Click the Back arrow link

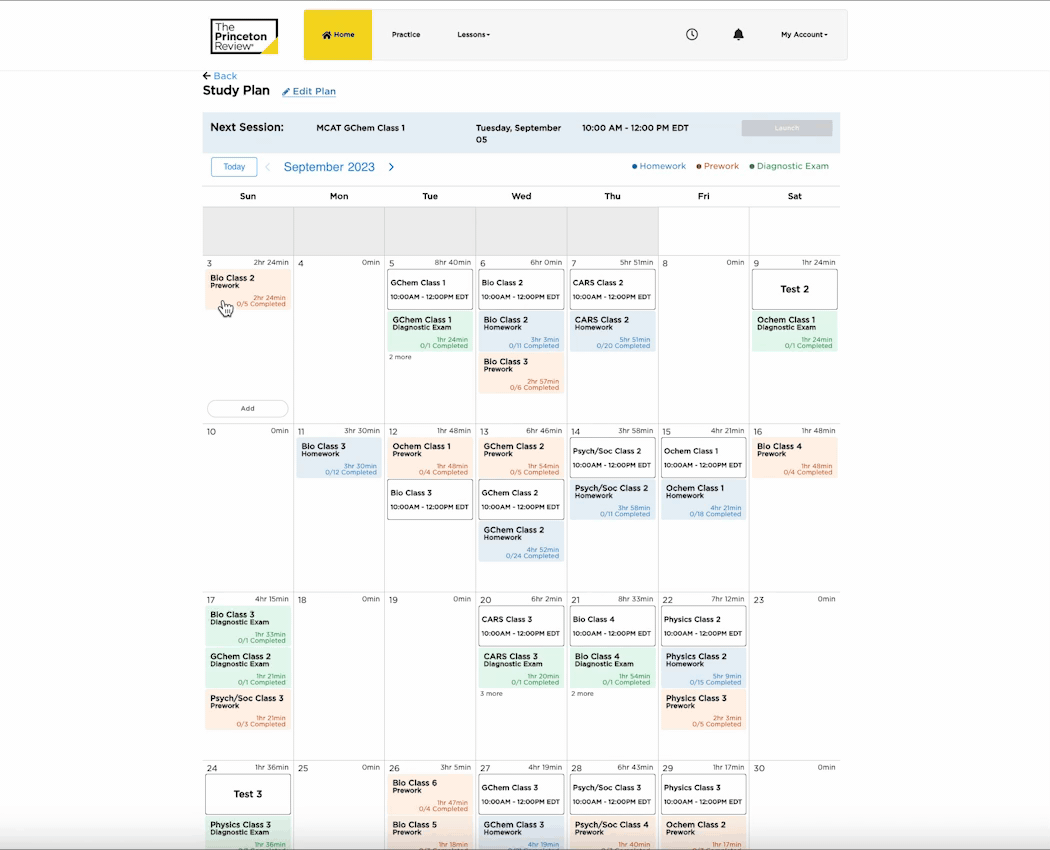[220, 76]
